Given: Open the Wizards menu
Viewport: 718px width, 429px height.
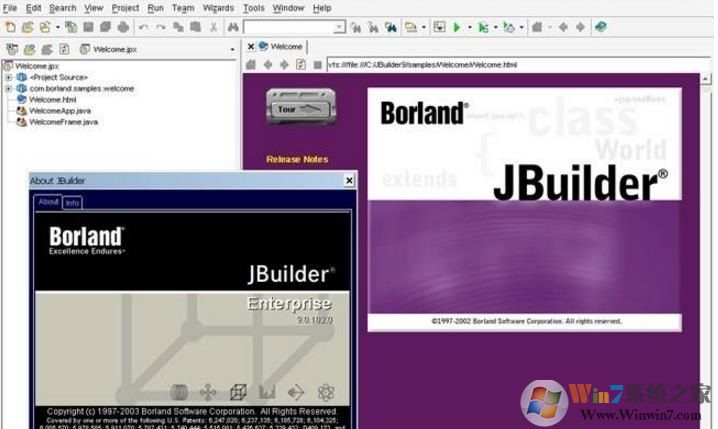Looking at the screenshot, I should click(218, 8).
